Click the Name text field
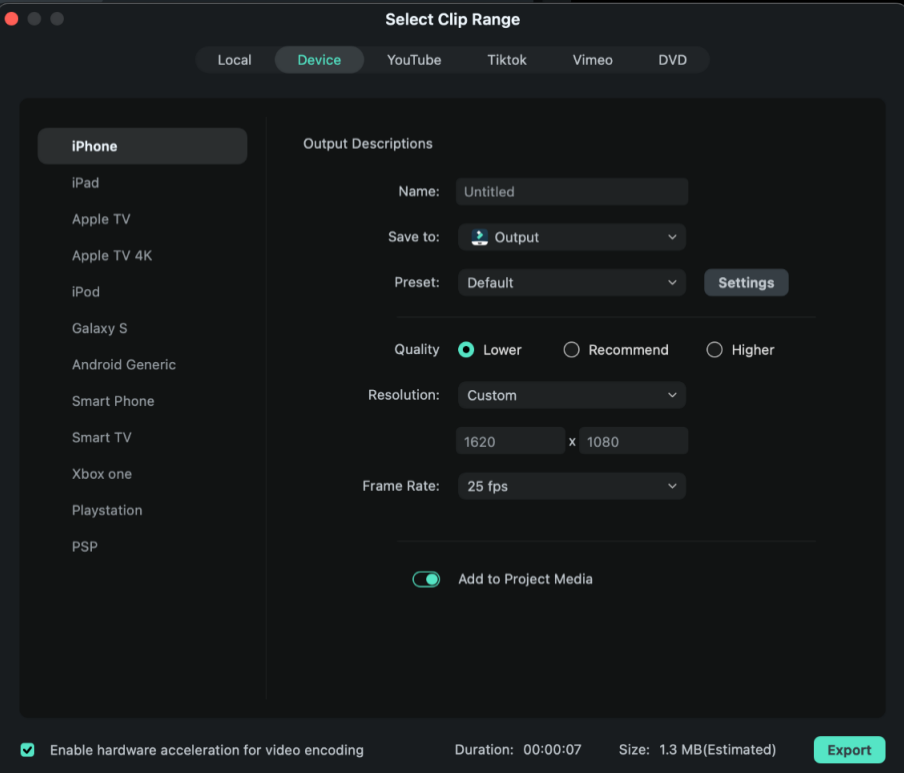The image size is (904, 774). coord(572,192)
